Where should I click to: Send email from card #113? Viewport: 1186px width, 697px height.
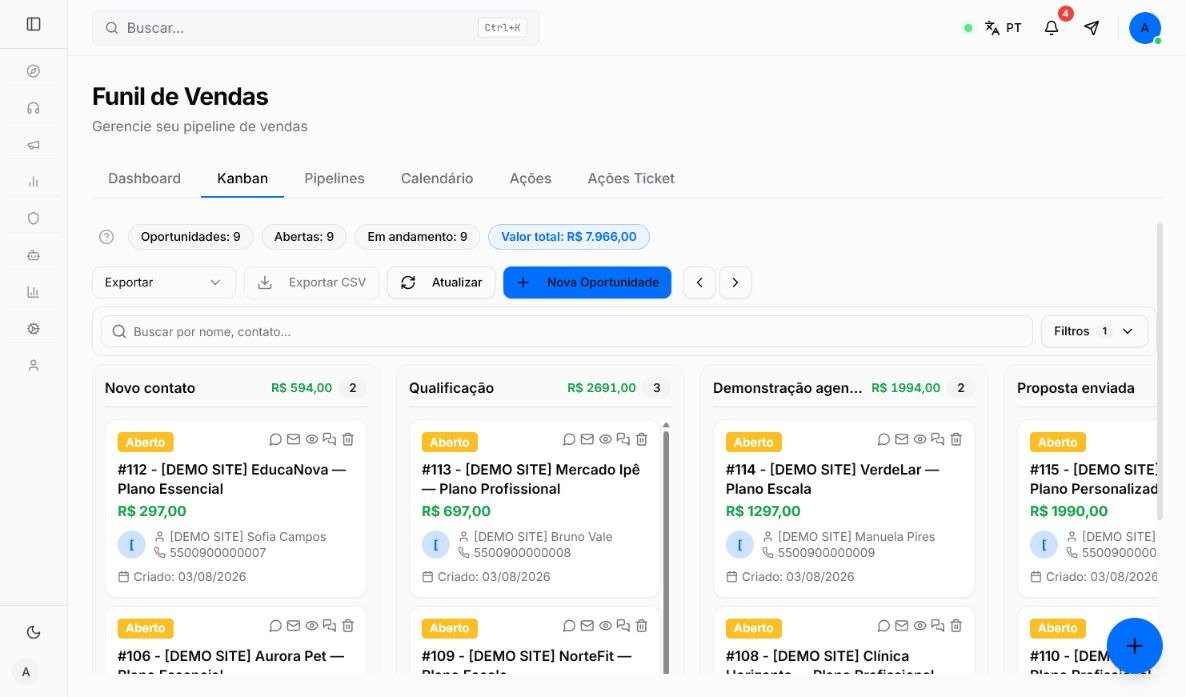tap(587, 439)
